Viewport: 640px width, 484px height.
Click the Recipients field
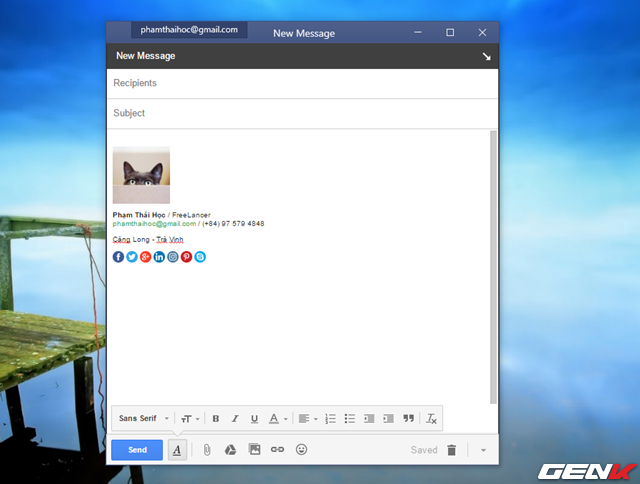pyautogui.click(x=302, y=83)
